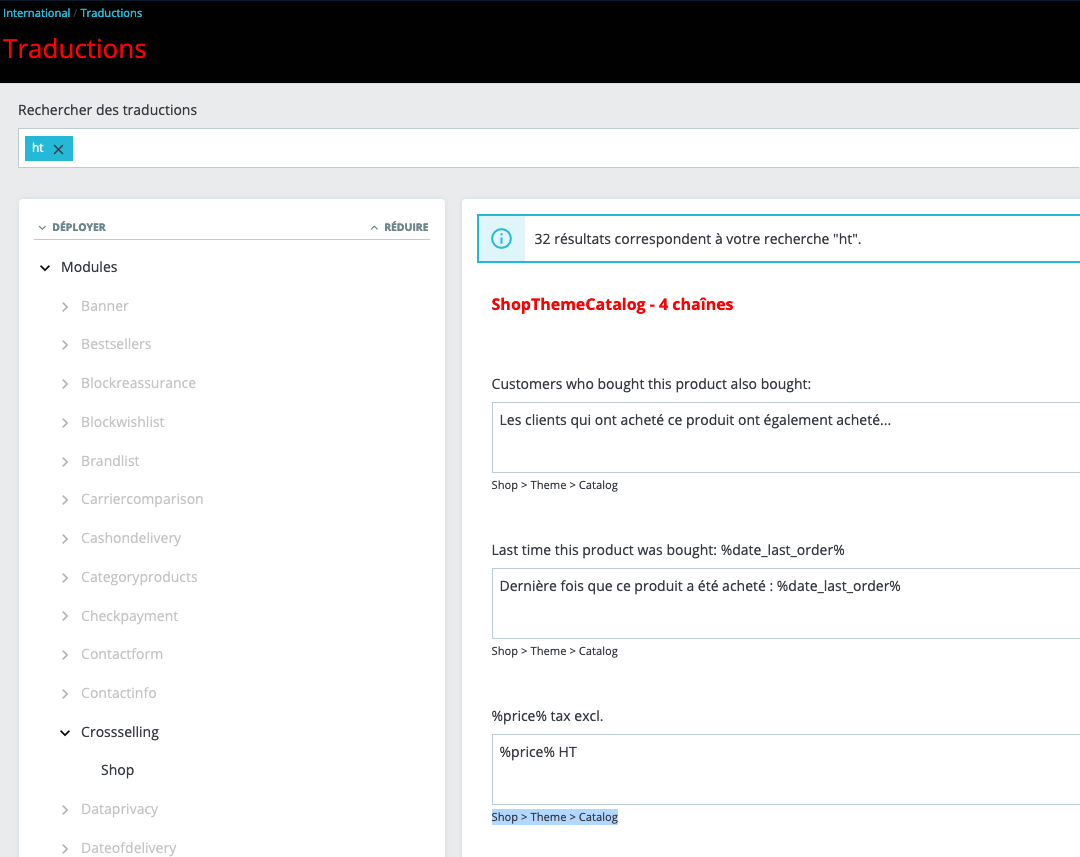1080x857 pixels.
Task: Click the red Traductions page title
Action: click(74, 49)
